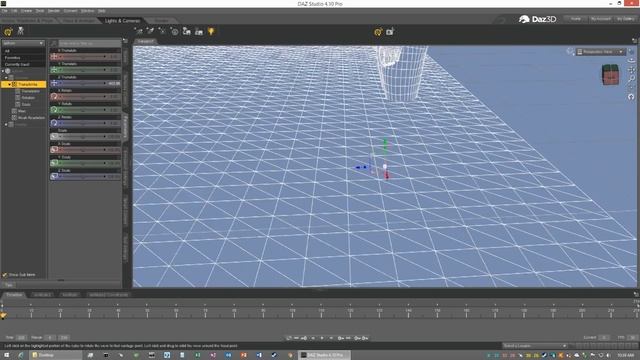
Task: Click the X Scale slider track
Action: [82, 150]
